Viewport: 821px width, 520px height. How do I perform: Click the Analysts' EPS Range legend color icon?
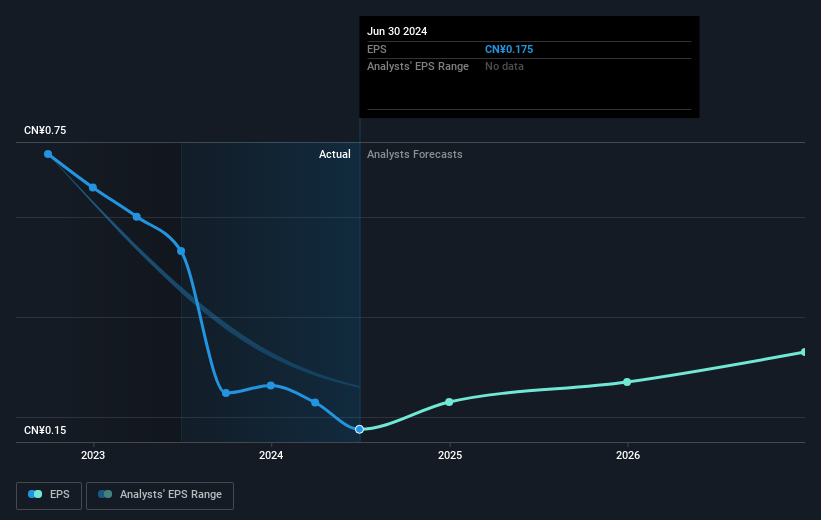(x=105, y=494)
